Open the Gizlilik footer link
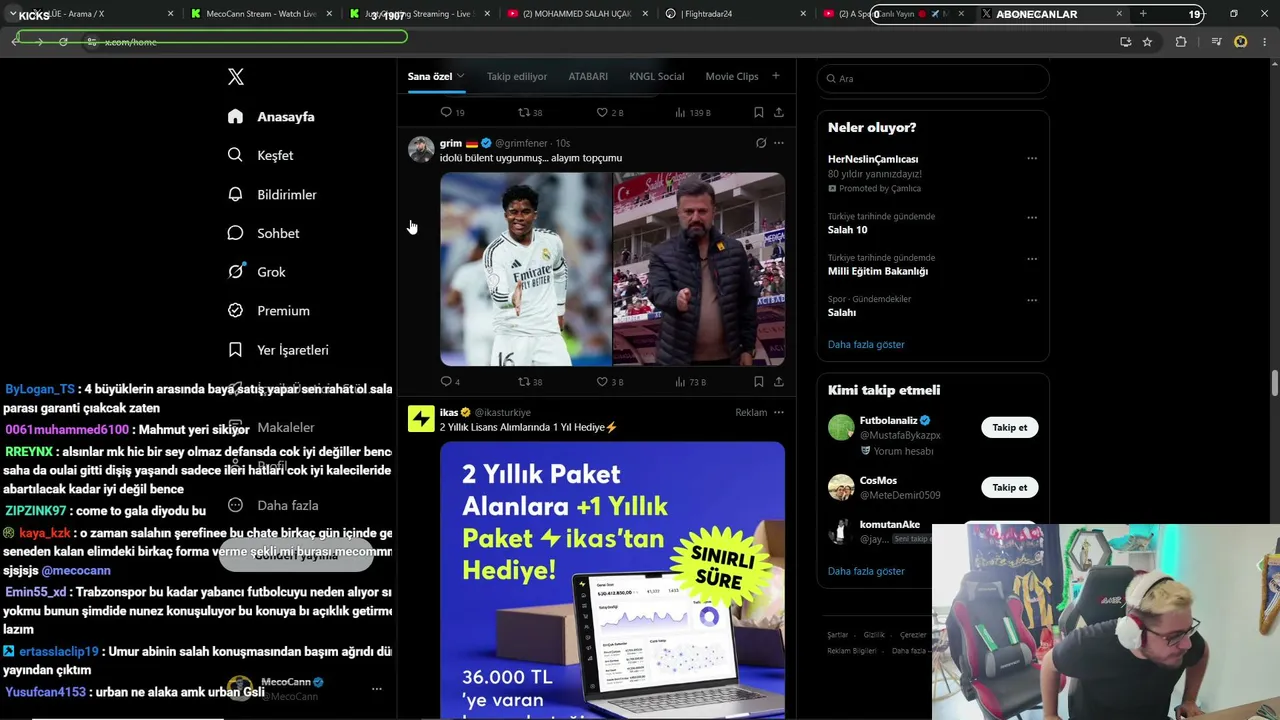Viewport: 1280px width, 720px height. click(874, 635)
